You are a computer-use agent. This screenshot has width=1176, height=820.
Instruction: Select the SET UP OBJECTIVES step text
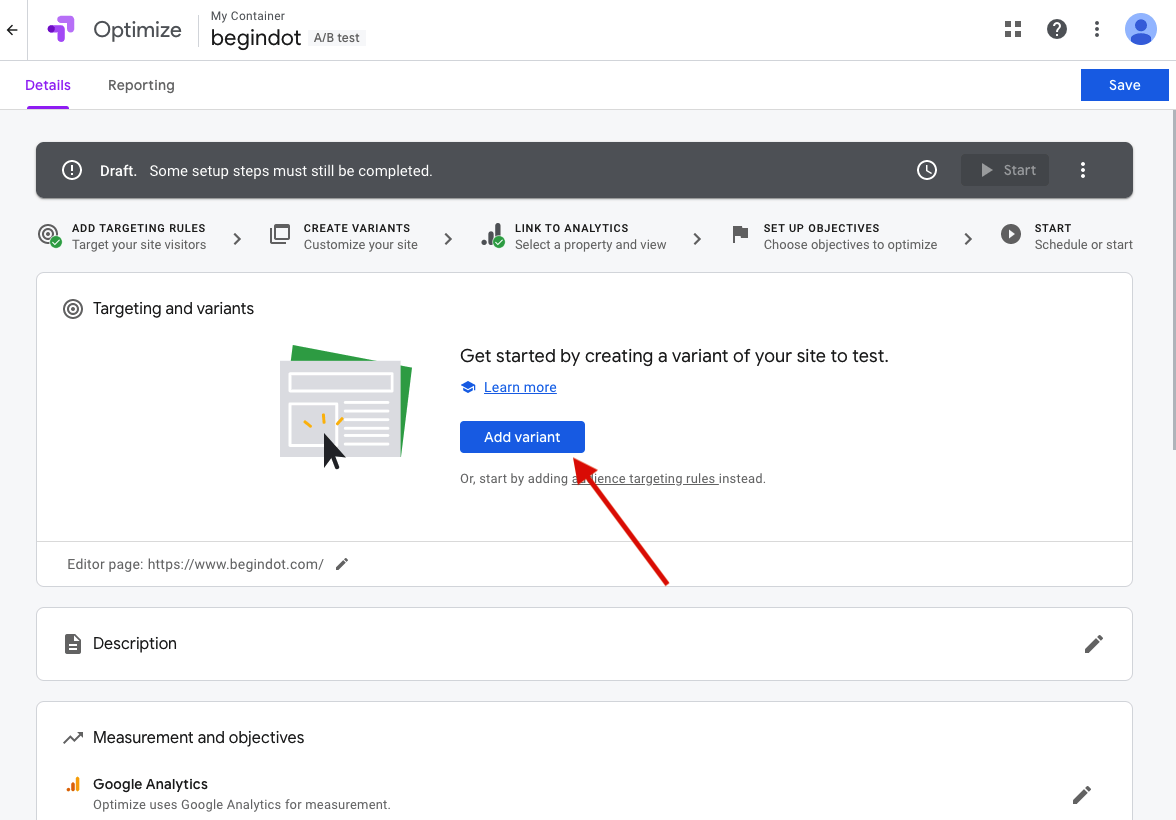(x=821, y=228)
